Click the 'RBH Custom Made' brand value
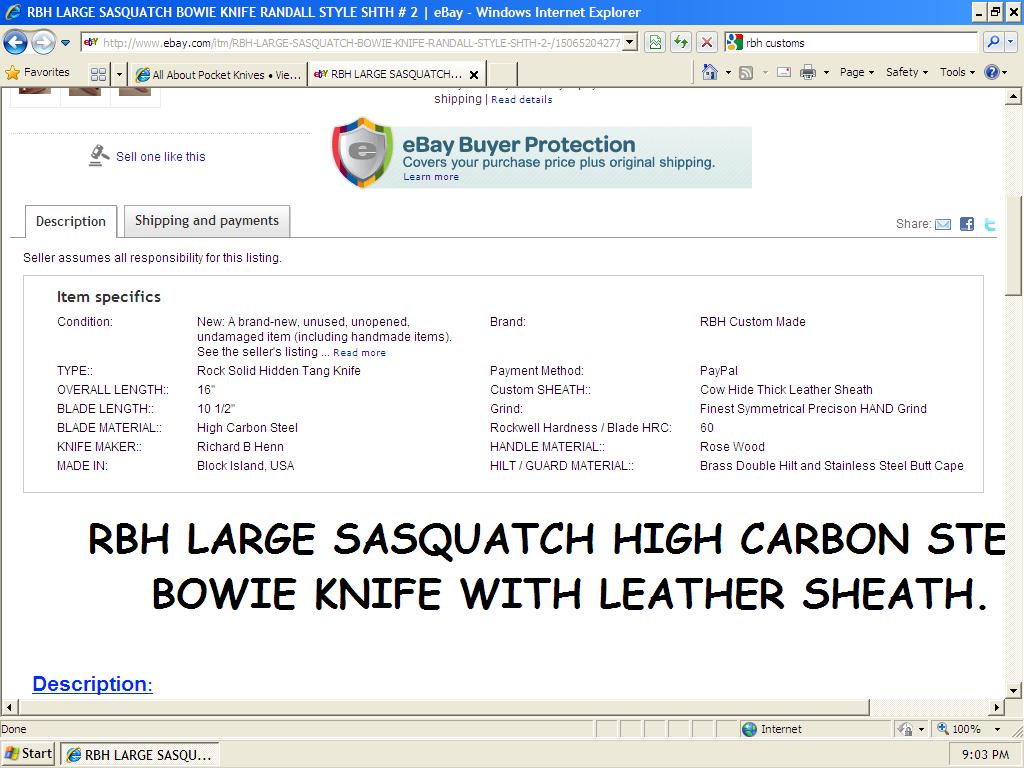This screenshot has height=768, width=1024. click(753, 322)
